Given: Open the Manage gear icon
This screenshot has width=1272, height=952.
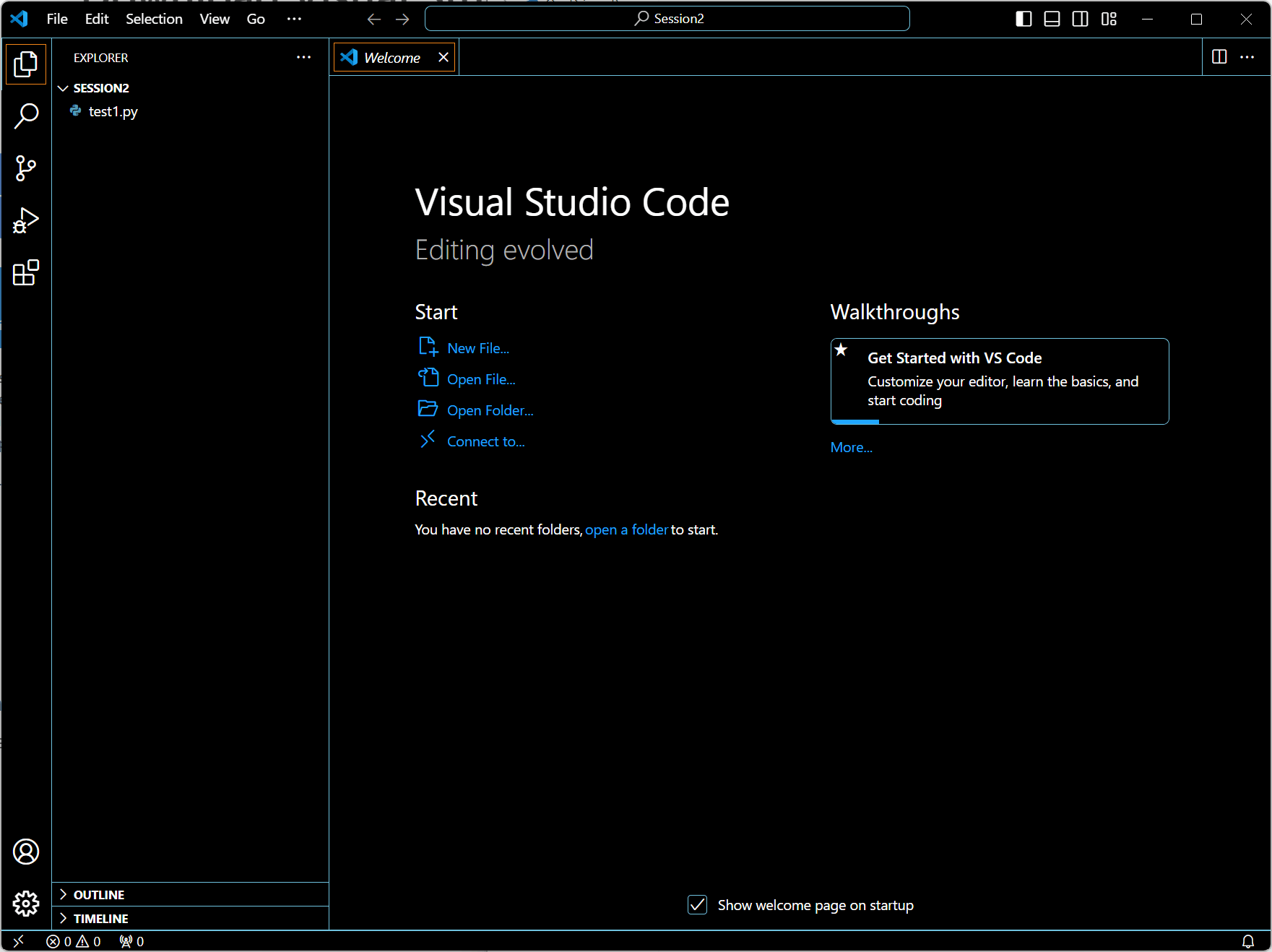Looking at the screenshot, I should [26, 904].
